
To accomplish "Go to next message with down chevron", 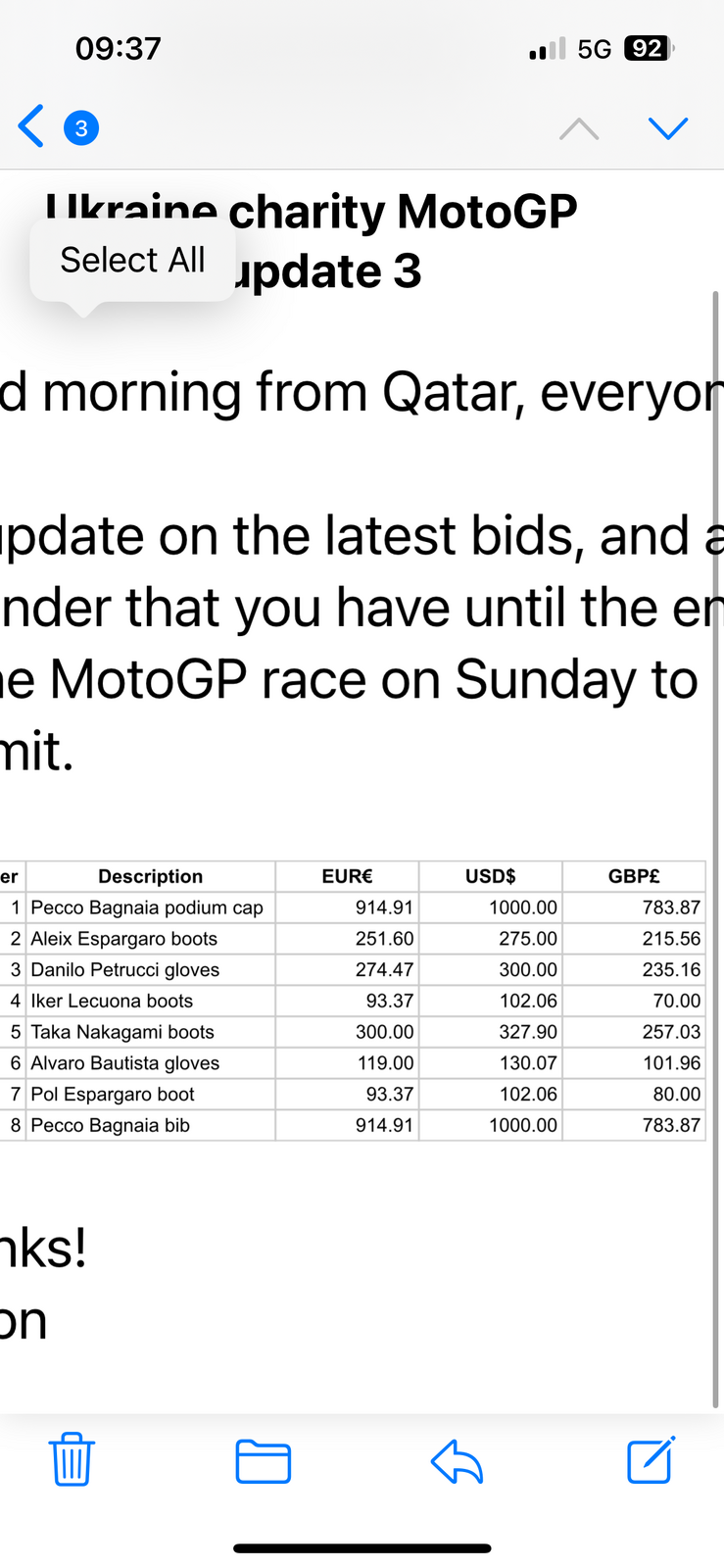I will tap(668, 128).
